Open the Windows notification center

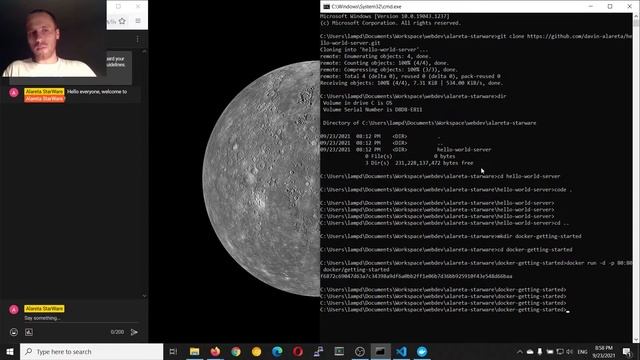[627, 351]
